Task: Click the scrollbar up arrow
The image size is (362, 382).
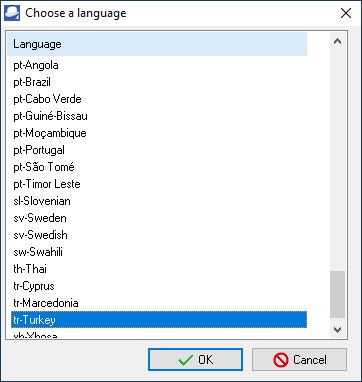Action: 337,41
